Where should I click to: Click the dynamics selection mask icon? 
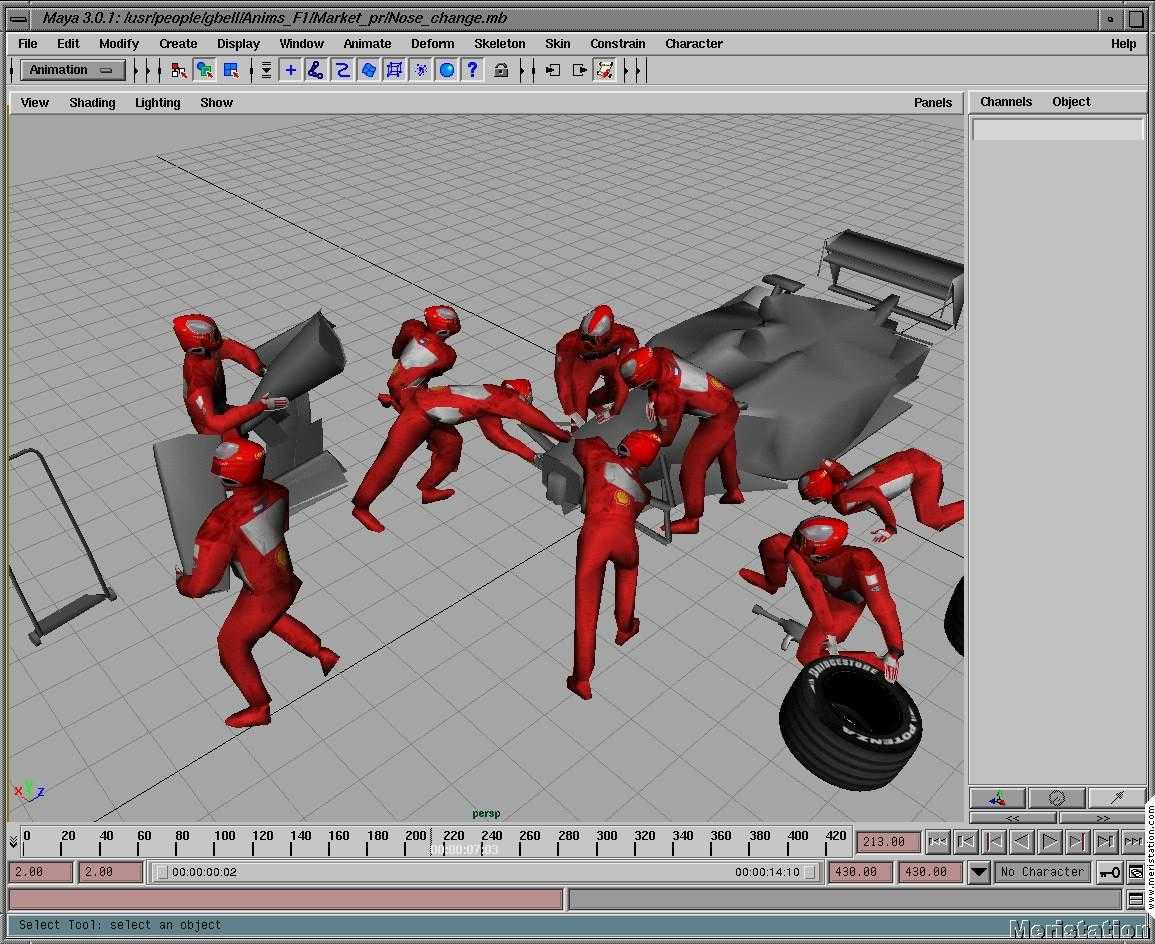coord(421,70)
